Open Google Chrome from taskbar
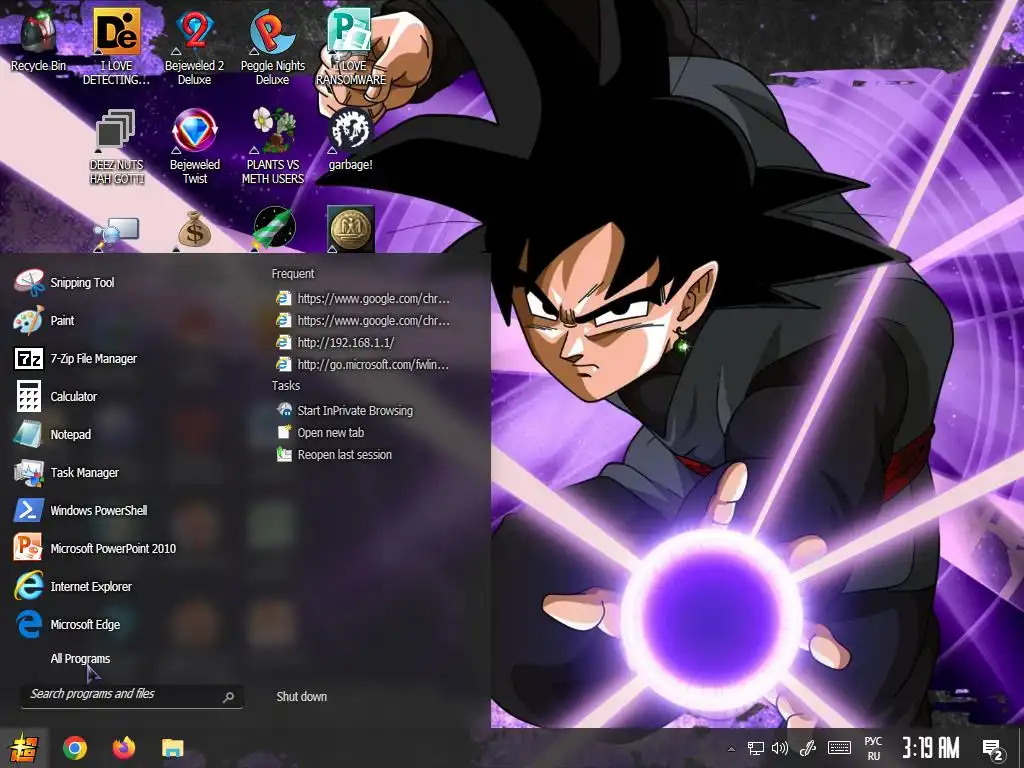The width and height of the screenshot is (1024, 768). [74, 748]
